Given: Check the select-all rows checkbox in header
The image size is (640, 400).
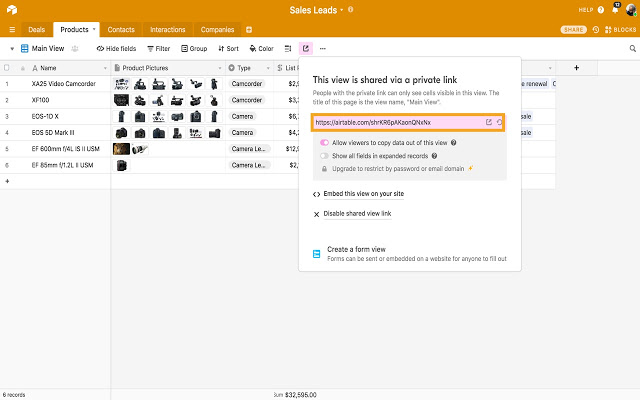Looking at the screenshot, I should pos(7,68).
